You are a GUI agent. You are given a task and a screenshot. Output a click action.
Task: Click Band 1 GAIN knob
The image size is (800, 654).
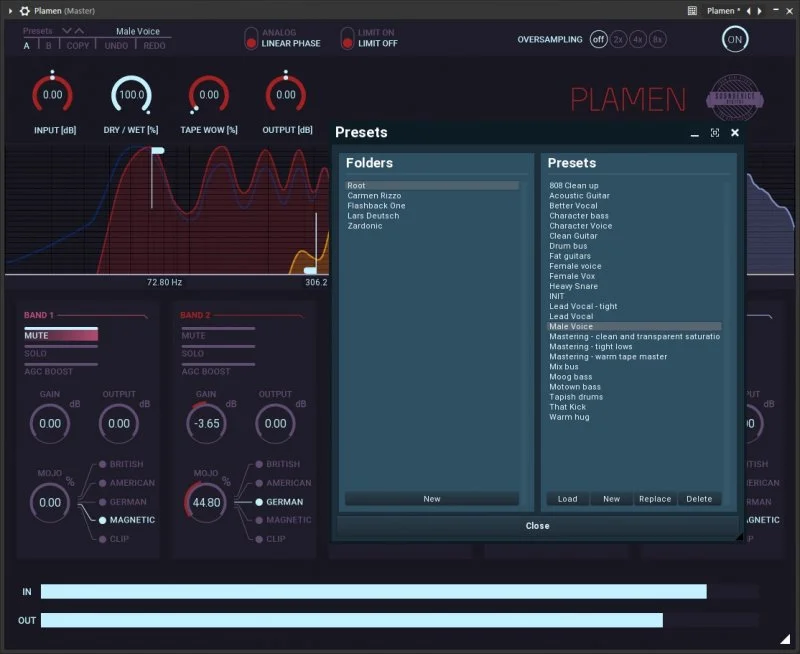pyautogui.click(x=50, y=423)
